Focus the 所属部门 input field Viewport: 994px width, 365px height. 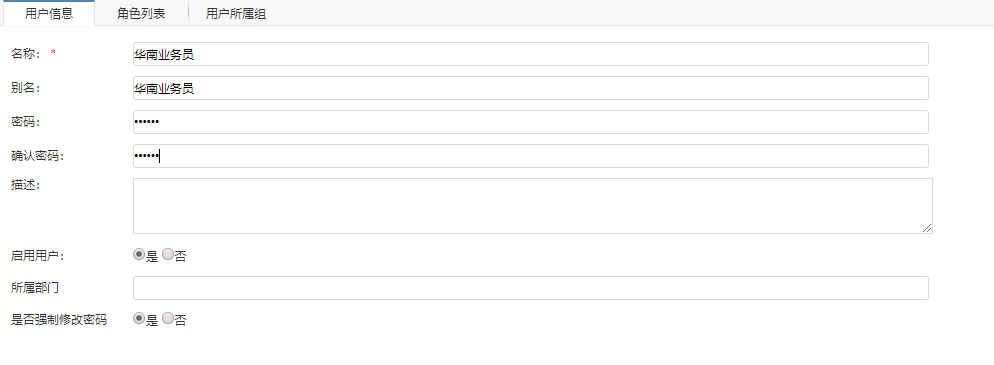pyautogui.click(x=531, y=288)
